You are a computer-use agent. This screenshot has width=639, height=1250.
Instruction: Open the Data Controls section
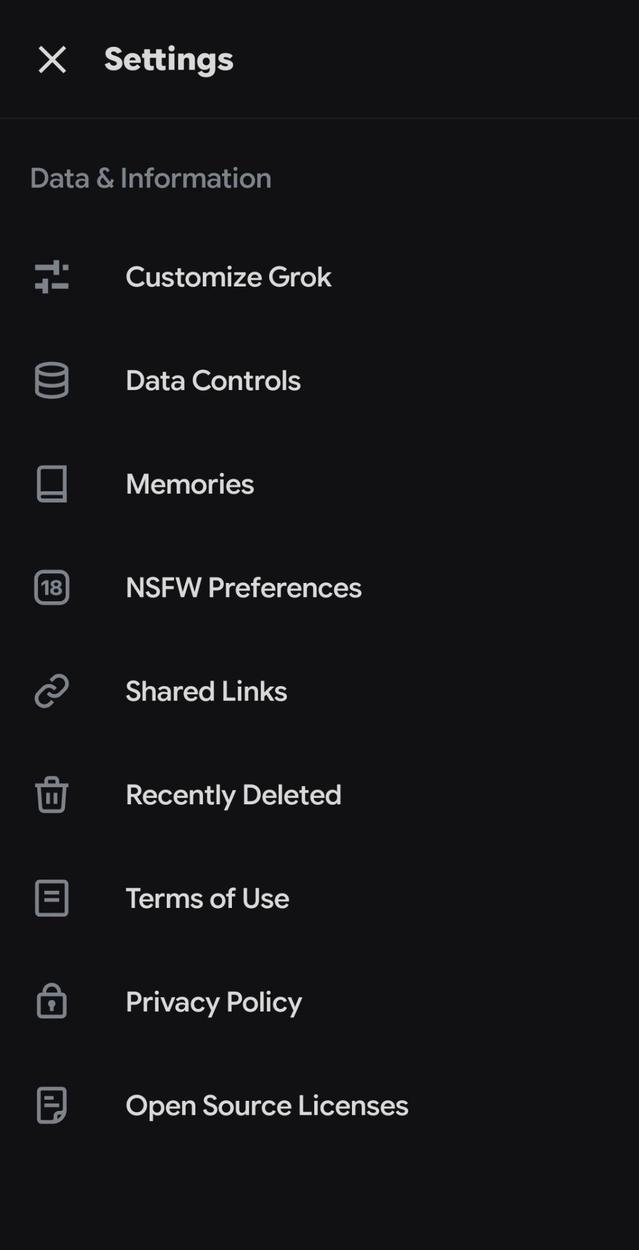click(213, 380)
